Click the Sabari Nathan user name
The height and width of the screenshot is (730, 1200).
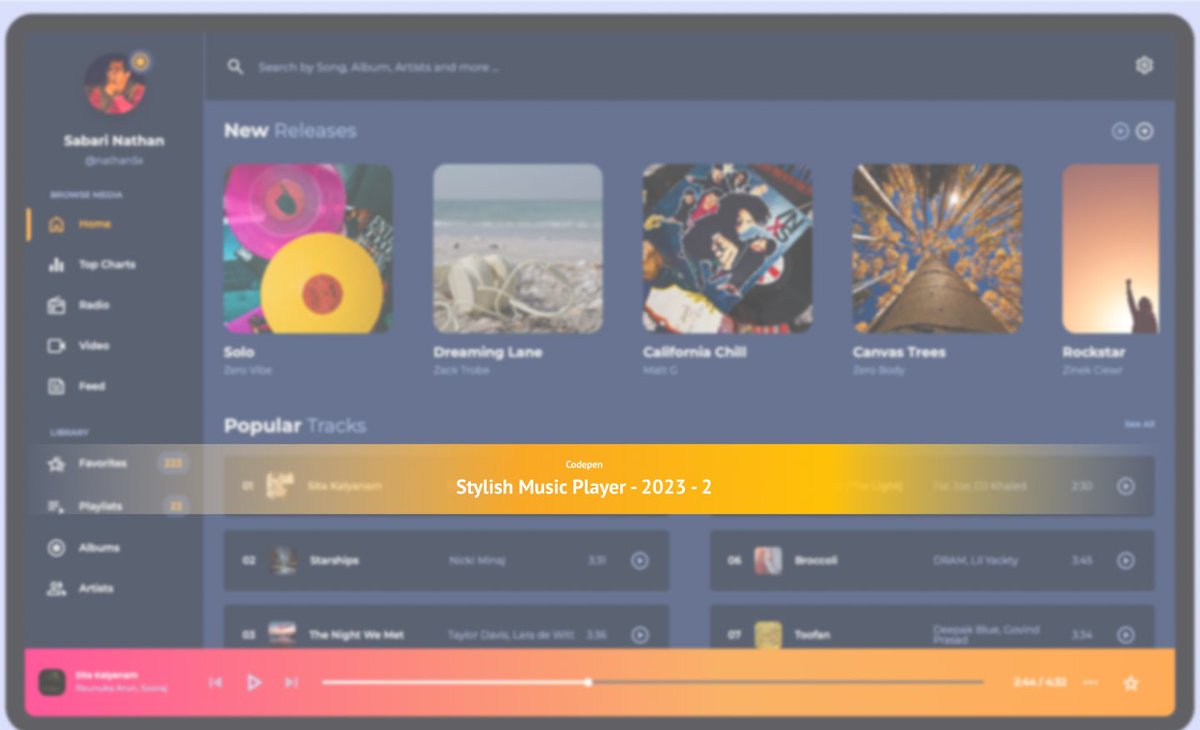pos(114,141)
